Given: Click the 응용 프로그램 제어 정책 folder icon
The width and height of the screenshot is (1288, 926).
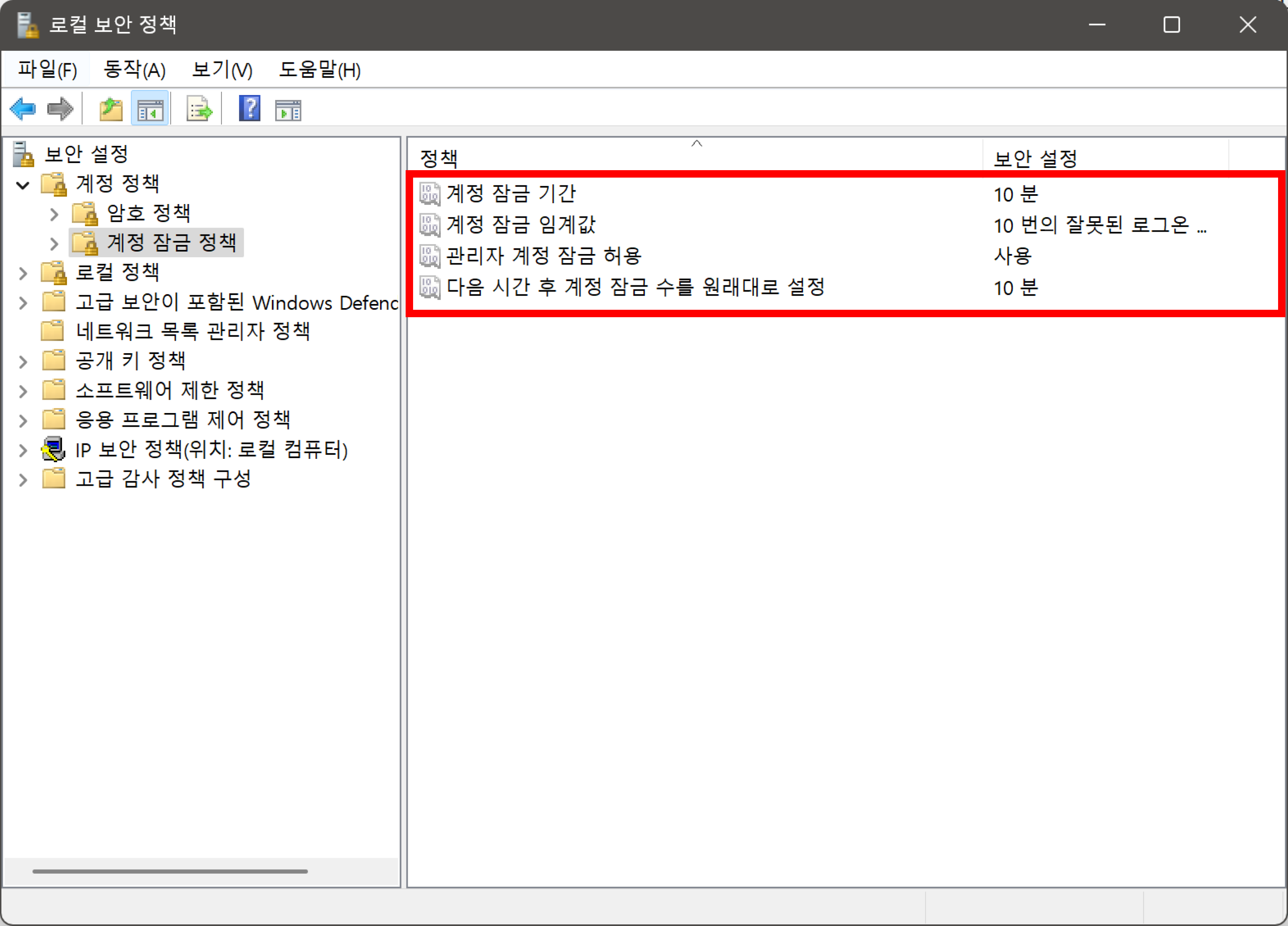Looking at the screenshot, I should [53, 419].
